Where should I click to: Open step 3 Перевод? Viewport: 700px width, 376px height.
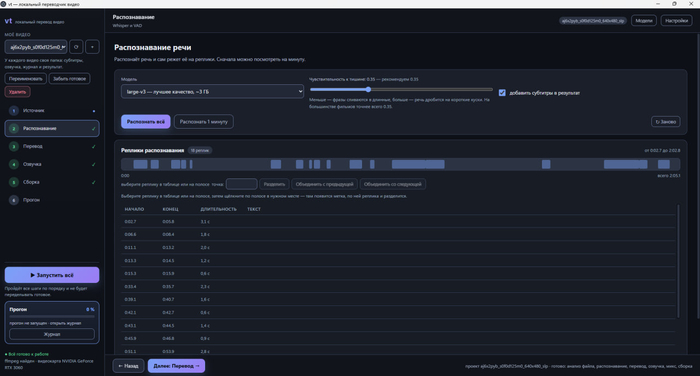click(x=52, y=146)
